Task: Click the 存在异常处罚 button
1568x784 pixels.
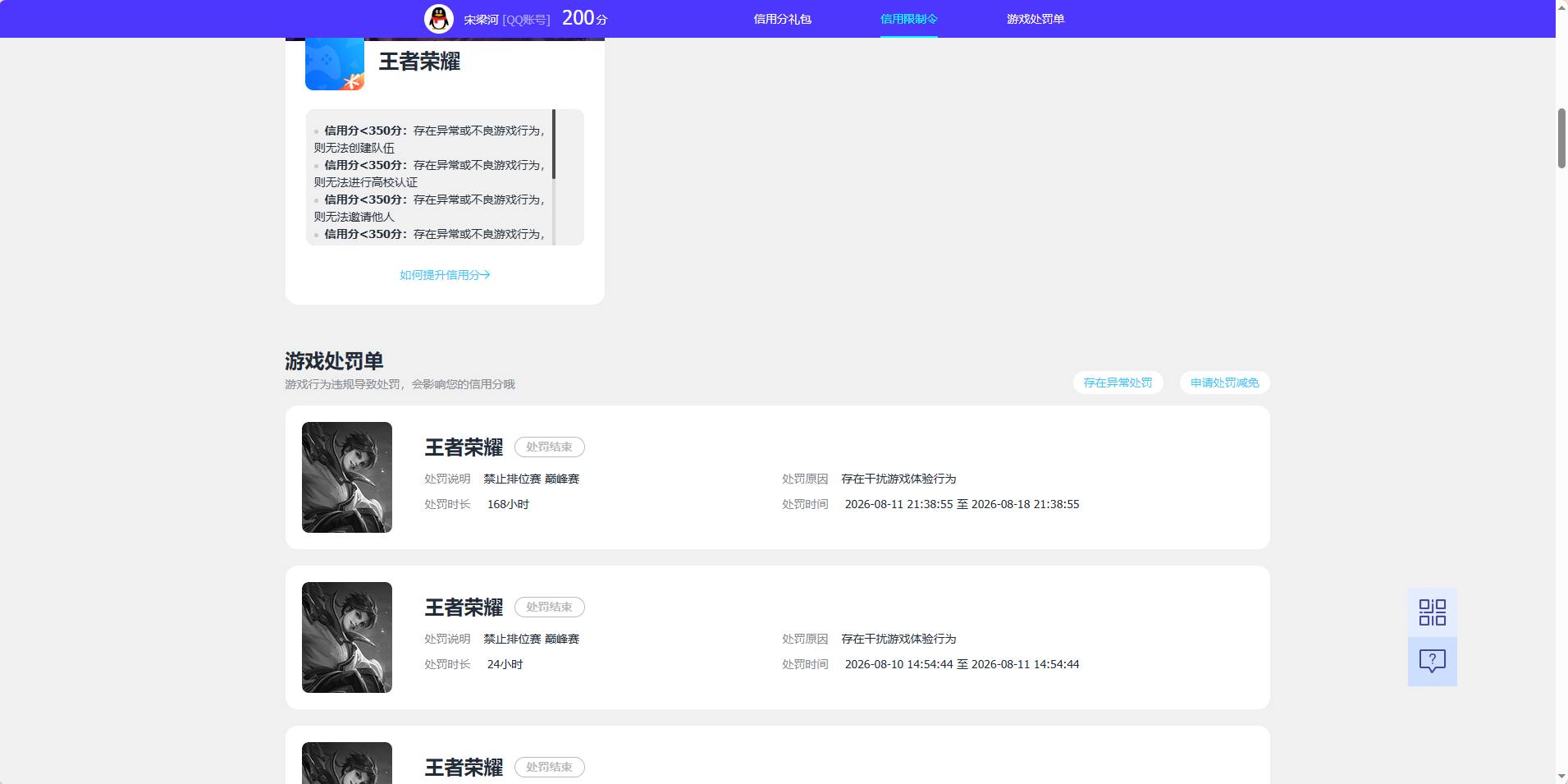Action: click(1118, 383)
